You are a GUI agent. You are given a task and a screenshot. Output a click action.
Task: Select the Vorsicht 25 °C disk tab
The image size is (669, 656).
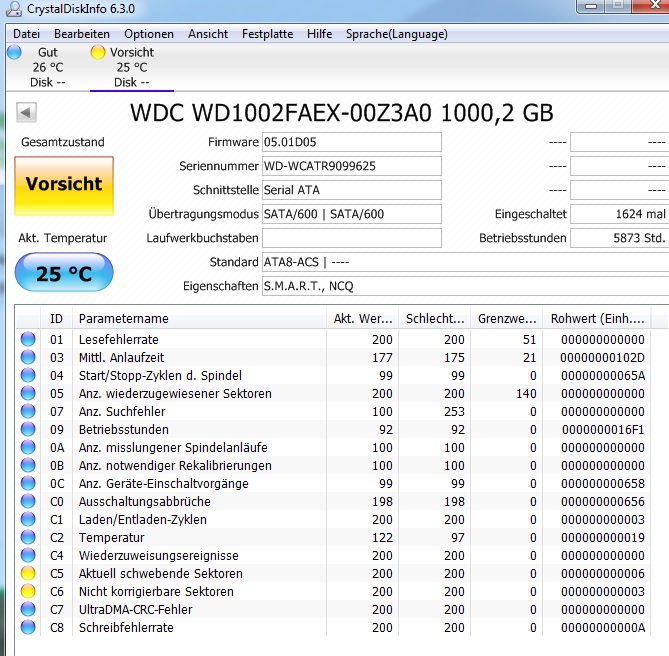coord(132,67)
